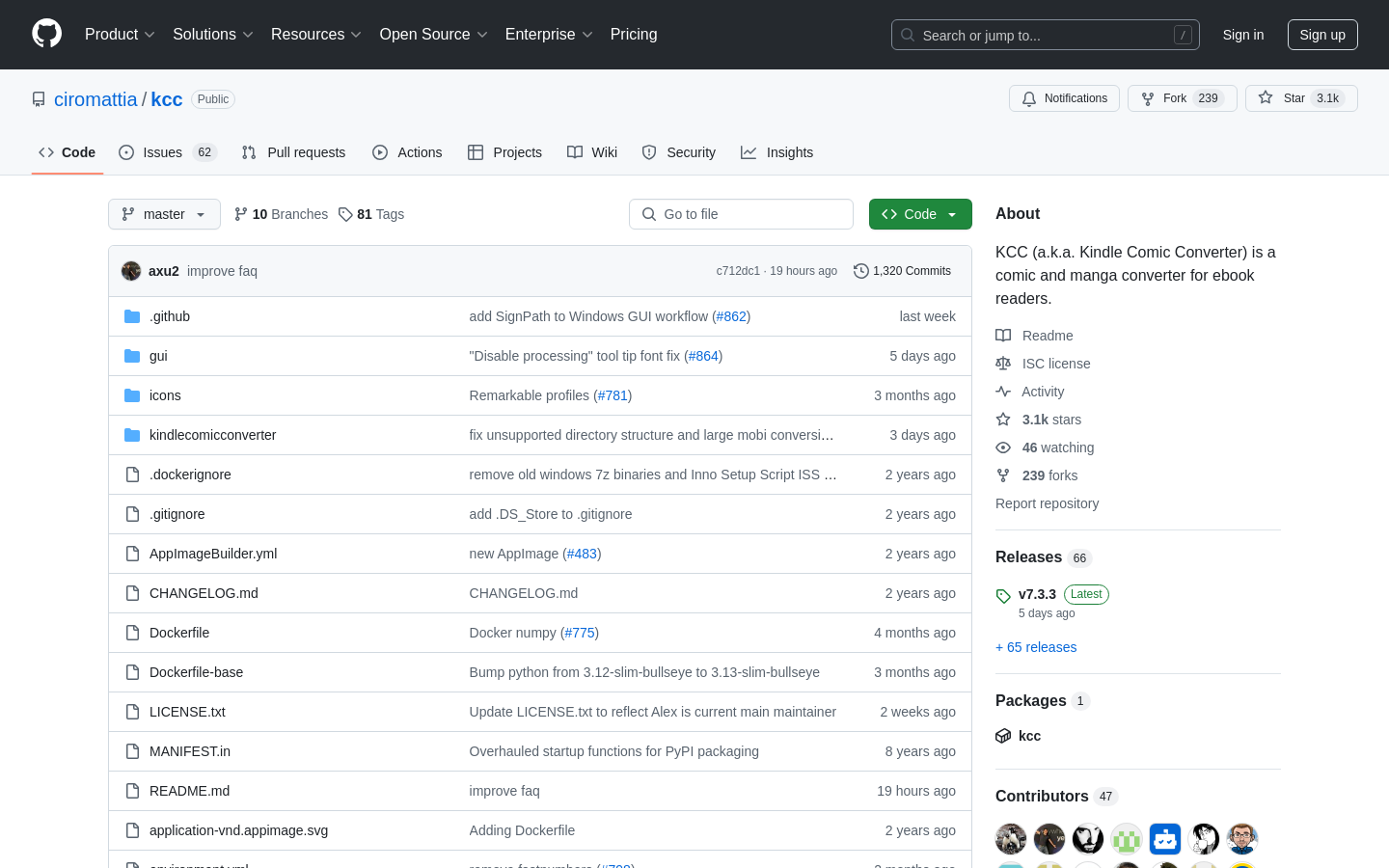Screen dimensions: 1389x868
Task: Open the Contributors 47 heading link
Action: (x=1056, y=797)
